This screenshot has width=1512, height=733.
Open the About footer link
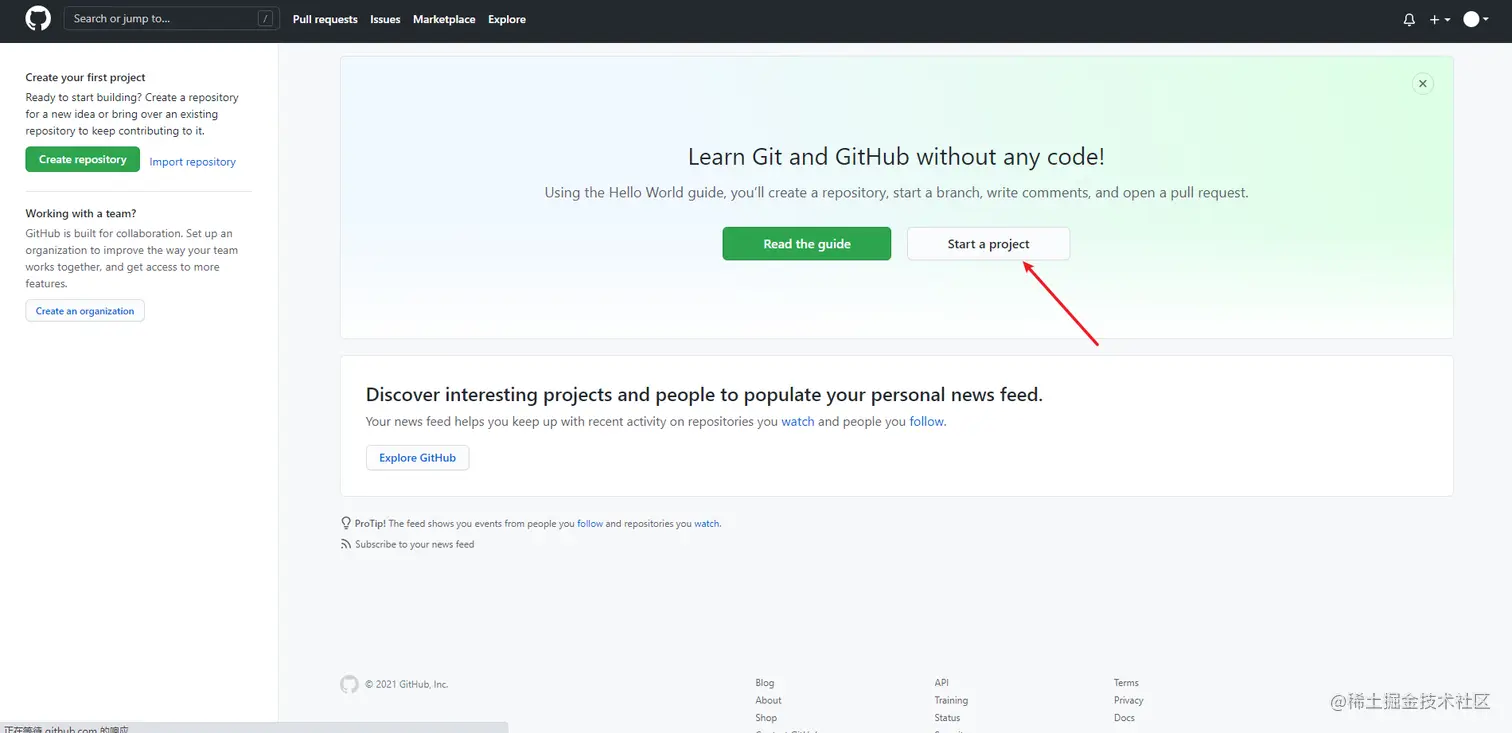coord(769,700)
